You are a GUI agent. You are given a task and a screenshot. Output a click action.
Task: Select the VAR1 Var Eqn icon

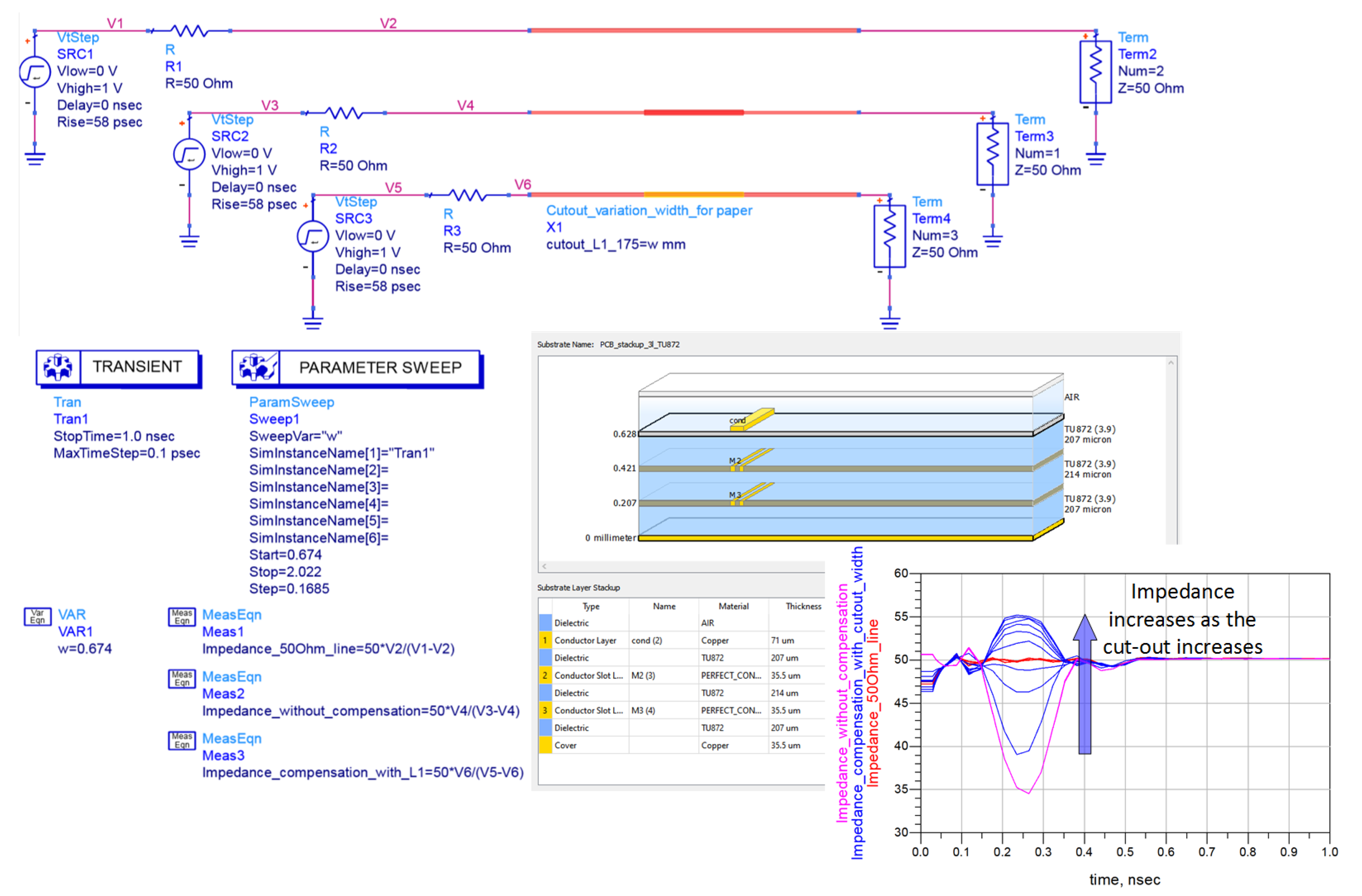tap(38, 617)
